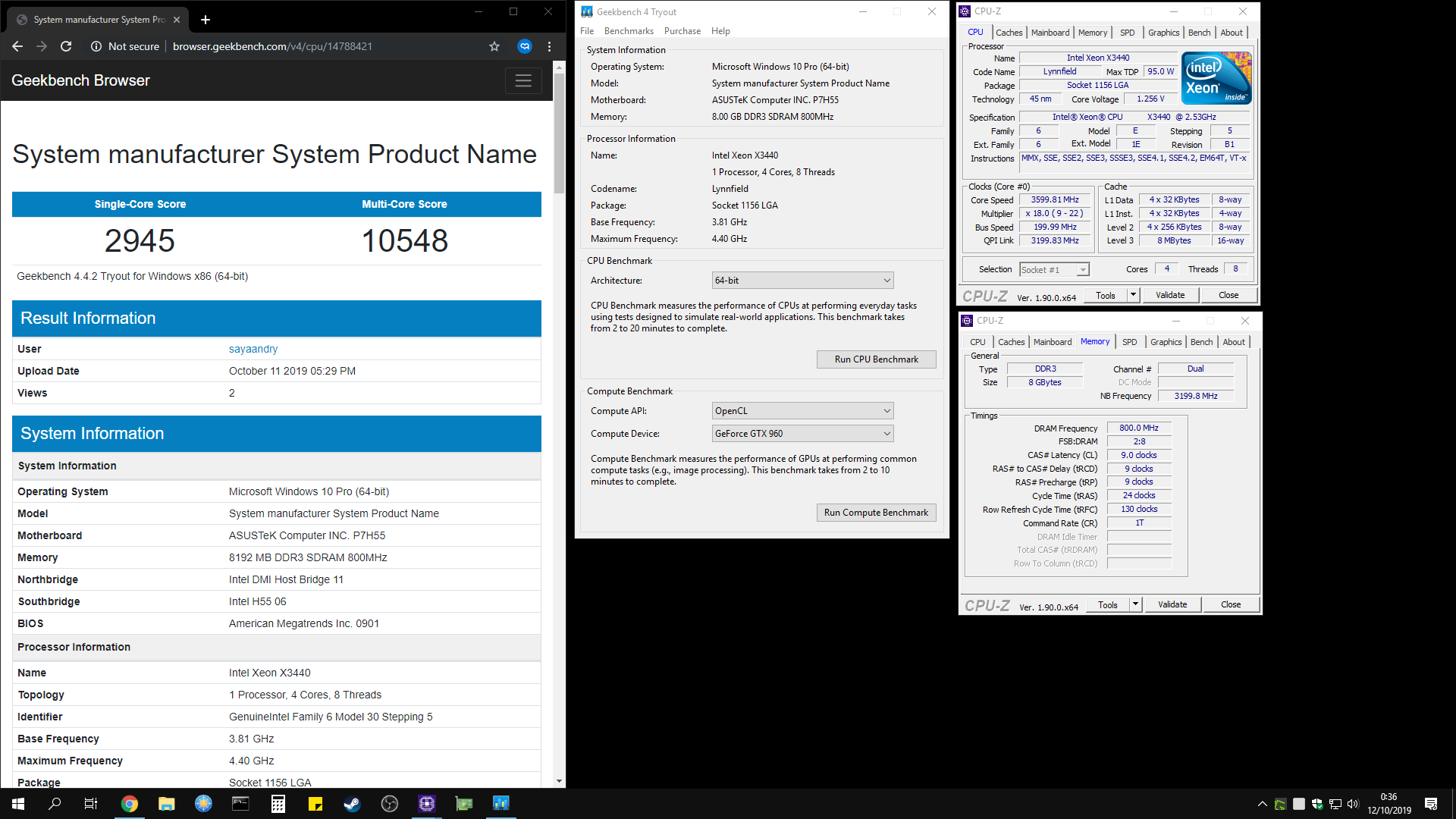Open SPD tab in bottom CPU-Z
The image size is (1456, 819).
click(1130, 342)
